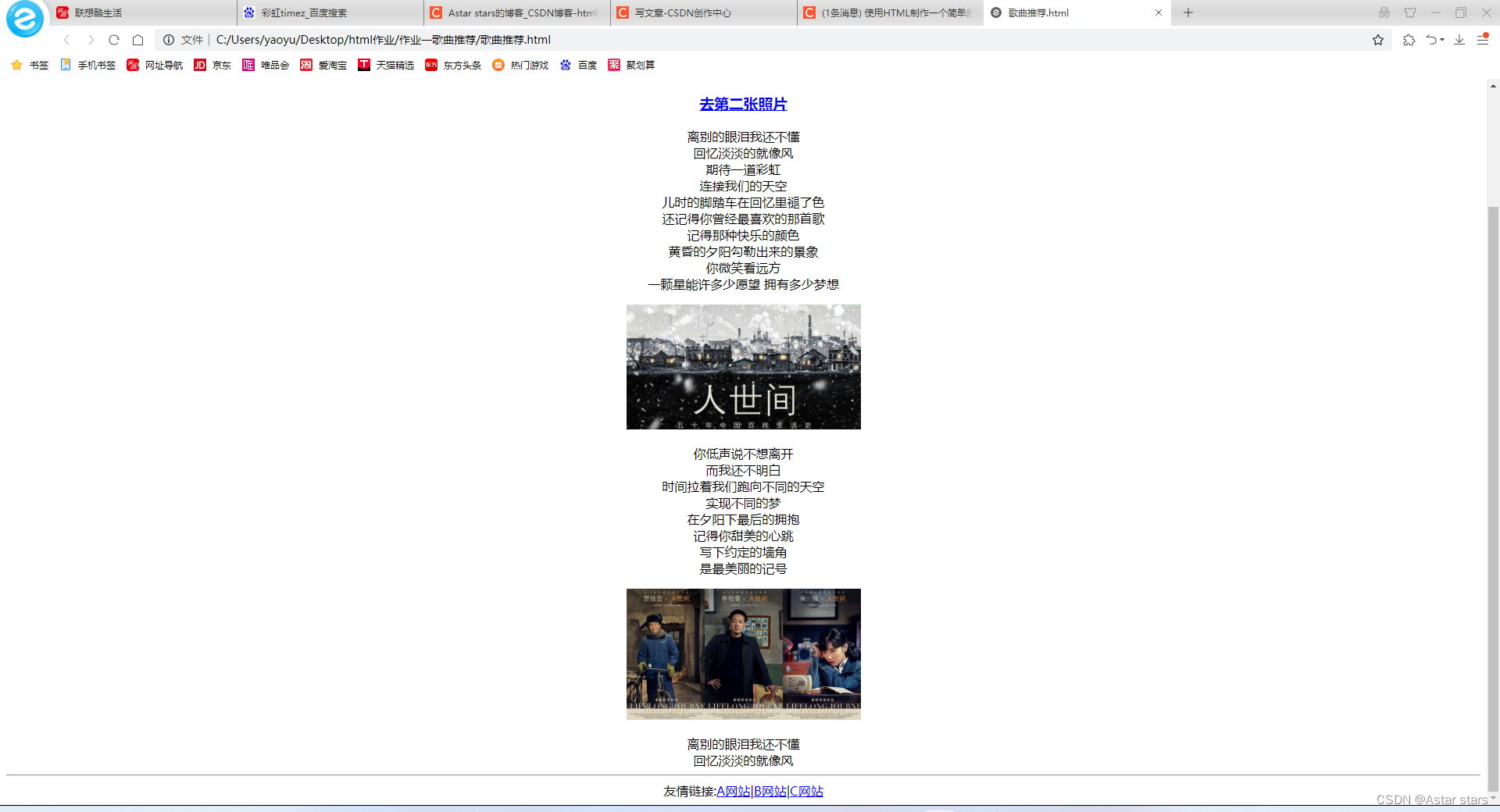The height and width of the screenshot is (812, 1500).
Task: Click the scrollbar up arrow
Action: point(1493,86)
